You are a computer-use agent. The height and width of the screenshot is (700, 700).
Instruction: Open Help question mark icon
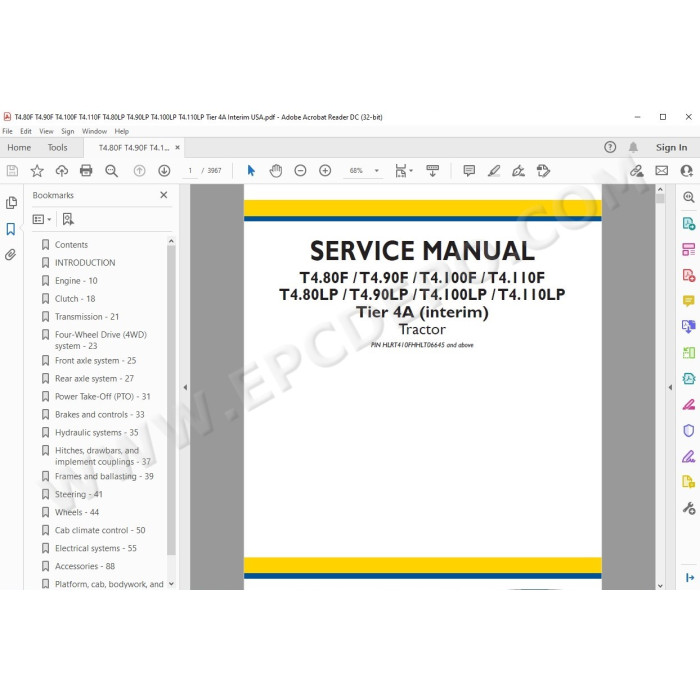[610, 147]
